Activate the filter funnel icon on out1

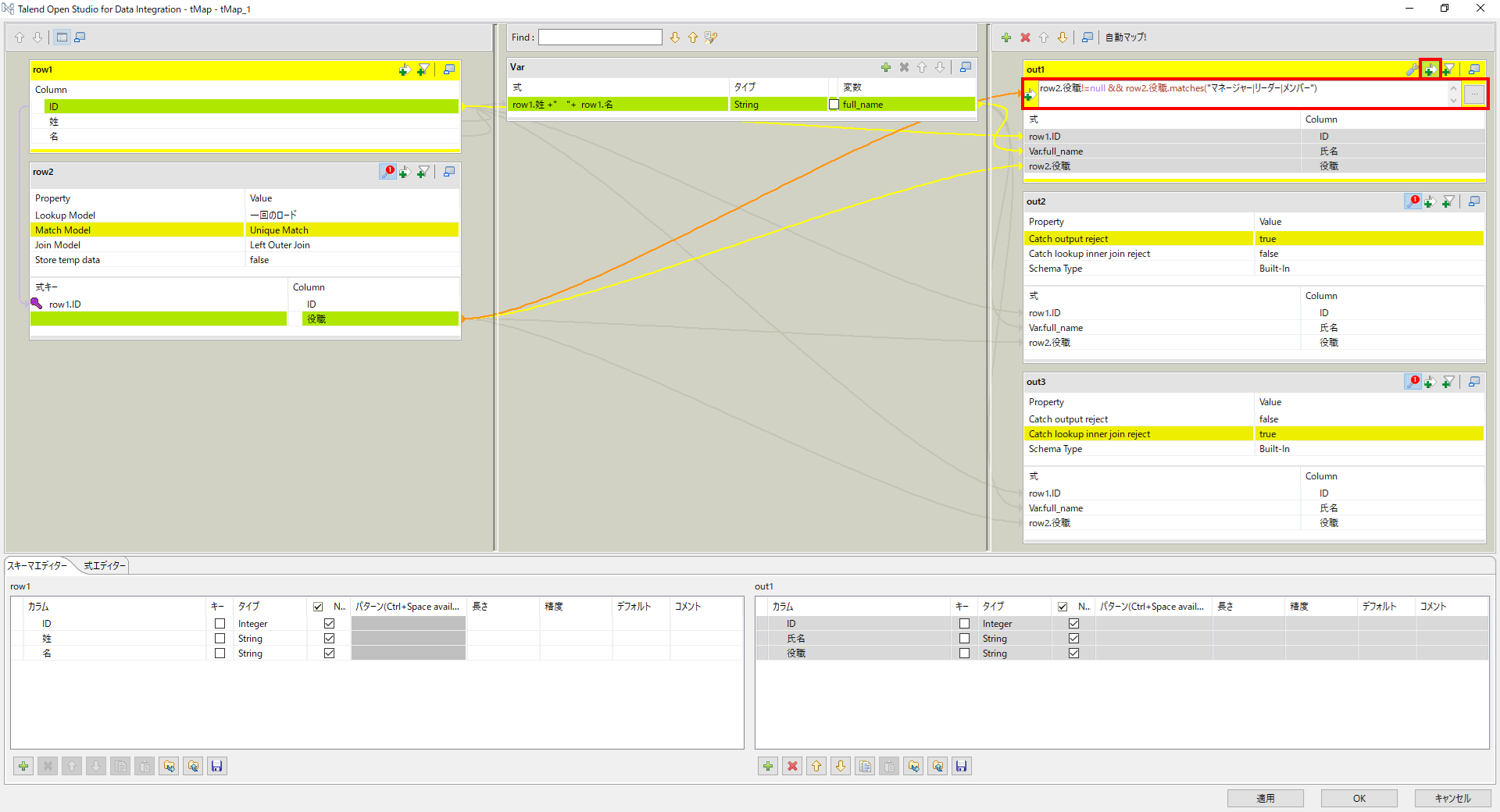point(1449,69)
